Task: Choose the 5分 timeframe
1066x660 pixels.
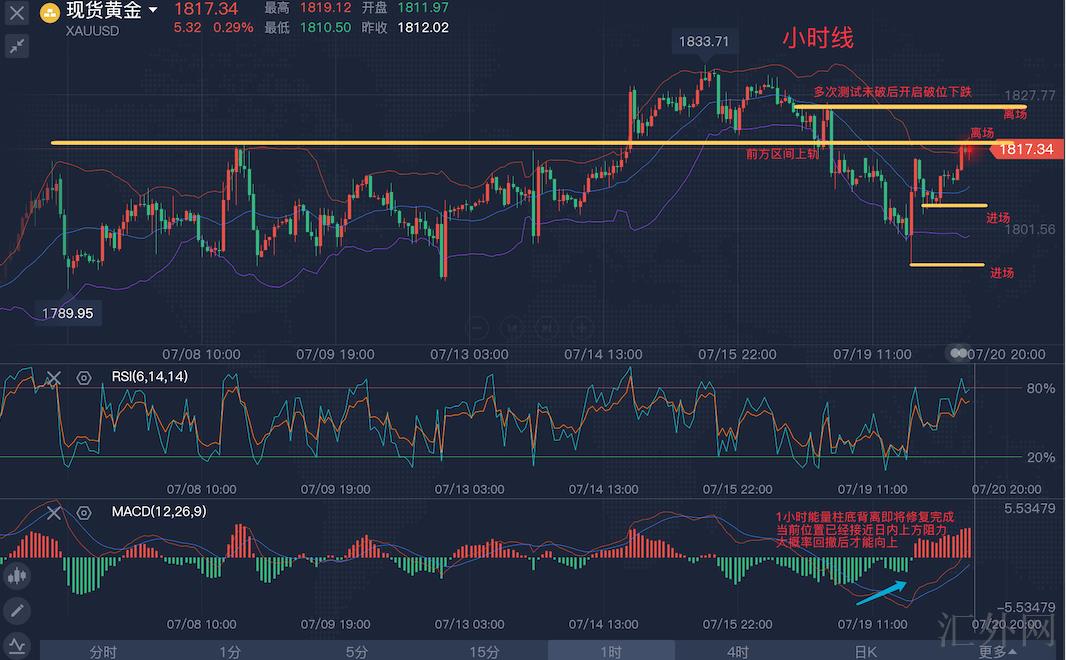Action: point(357,651)
